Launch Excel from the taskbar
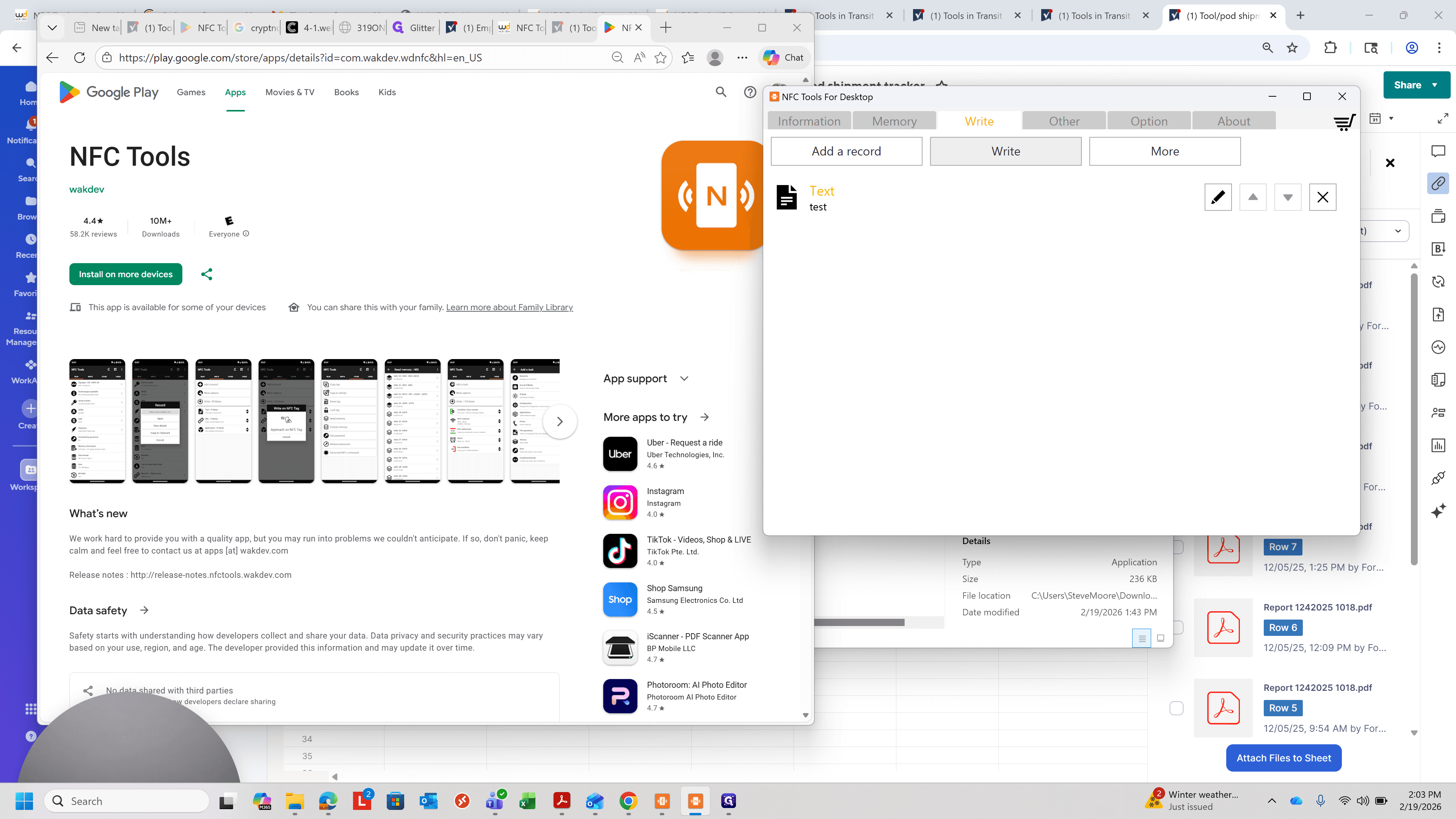The image size is (1456, 819). point(527,801)
